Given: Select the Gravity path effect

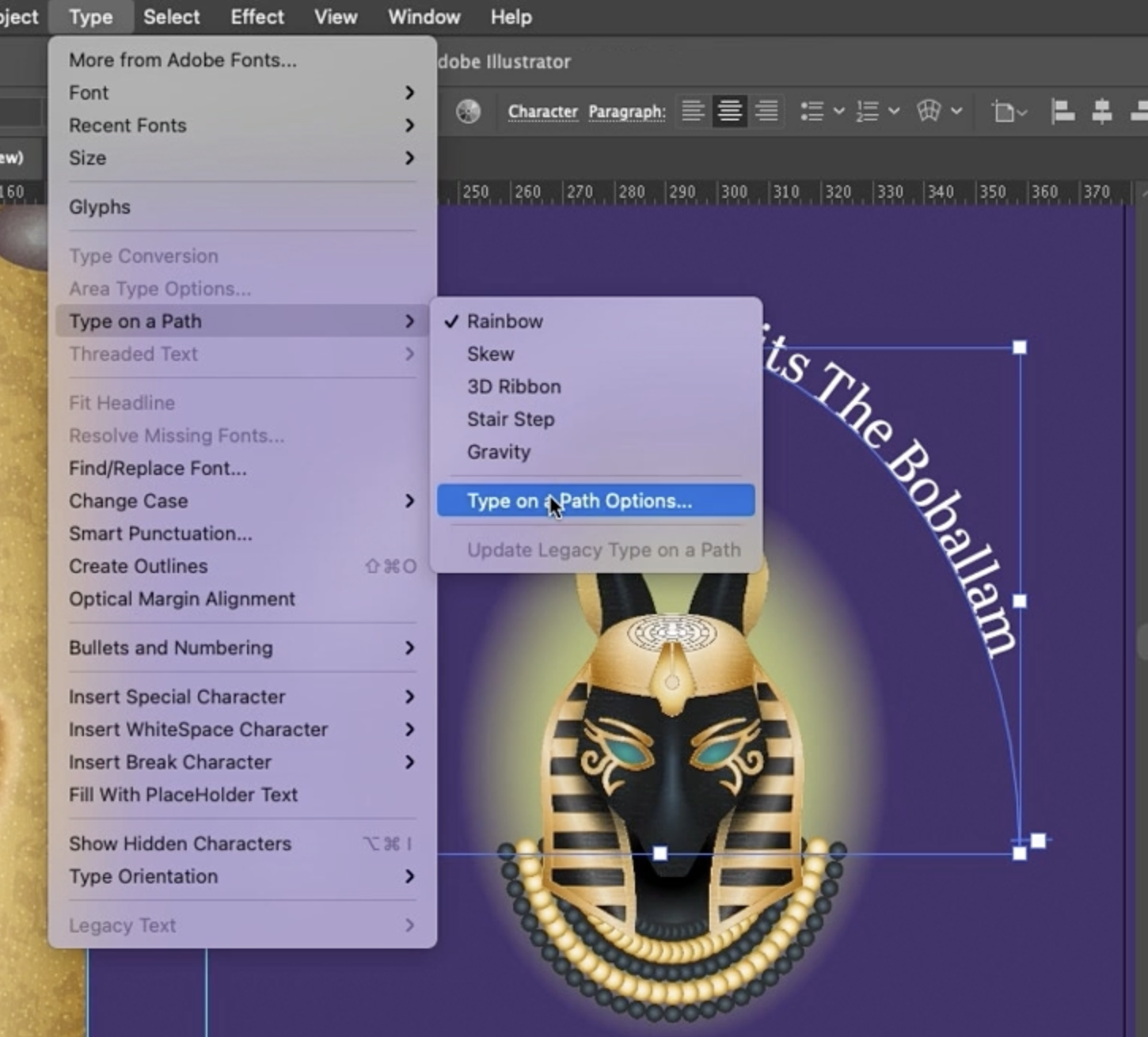Looking at the screenshot, I should 595,452.
